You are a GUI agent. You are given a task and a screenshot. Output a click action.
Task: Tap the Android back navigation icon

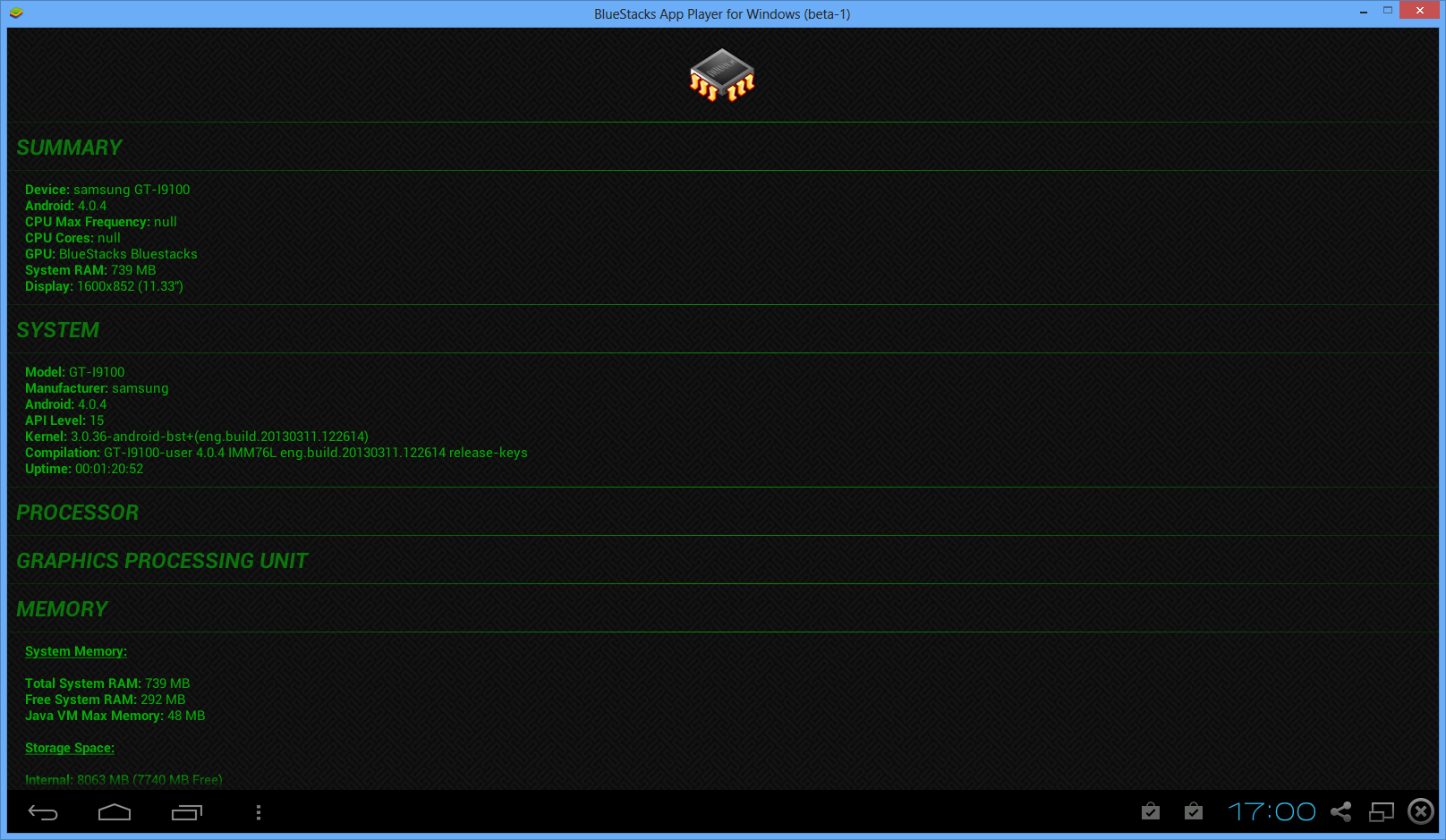coord(43,812)
